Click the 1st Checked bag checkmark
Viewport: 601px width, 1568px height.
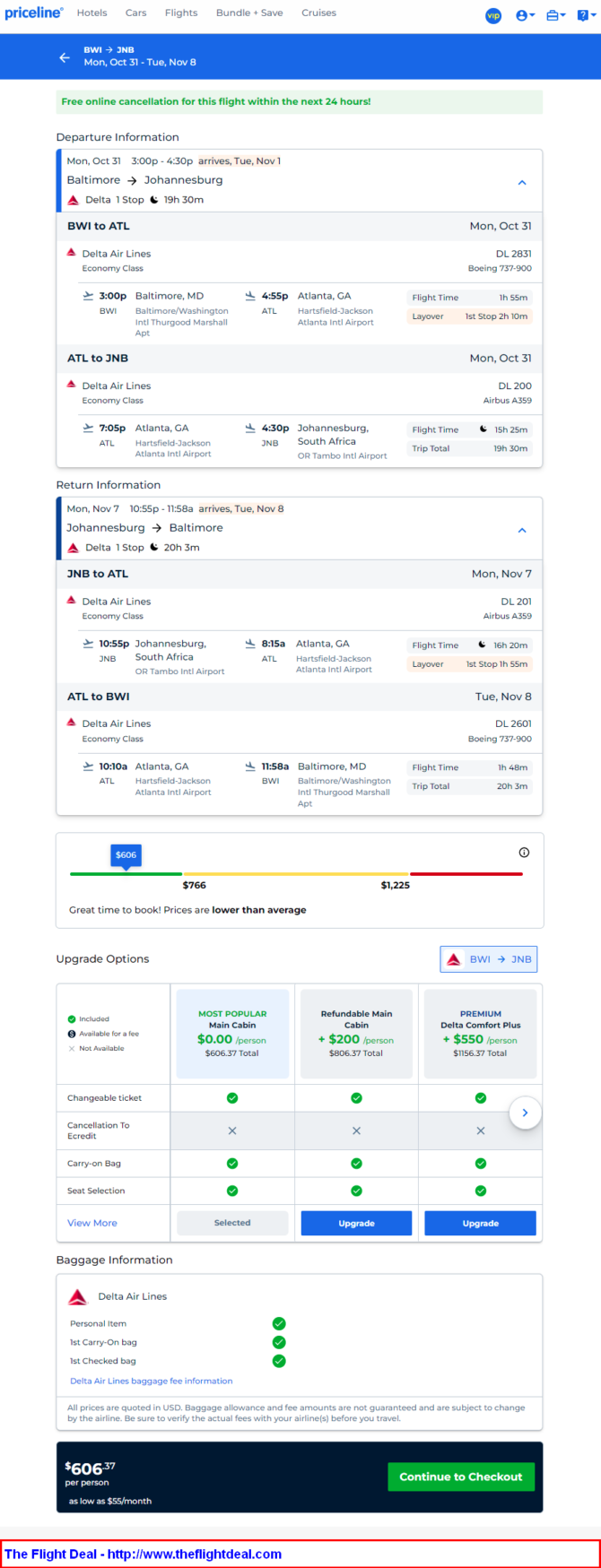coord(279,1361)
